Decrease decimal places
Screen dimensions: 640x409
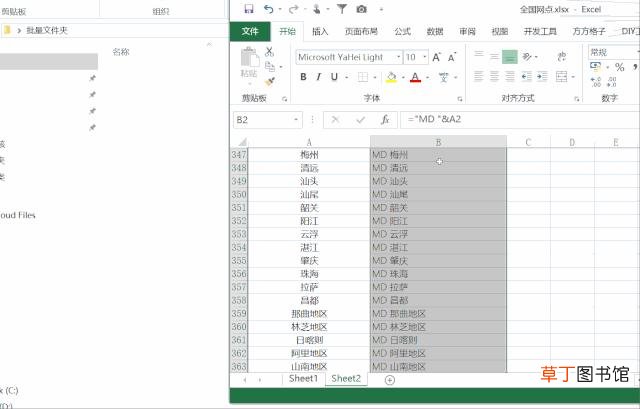click(611, 82)
